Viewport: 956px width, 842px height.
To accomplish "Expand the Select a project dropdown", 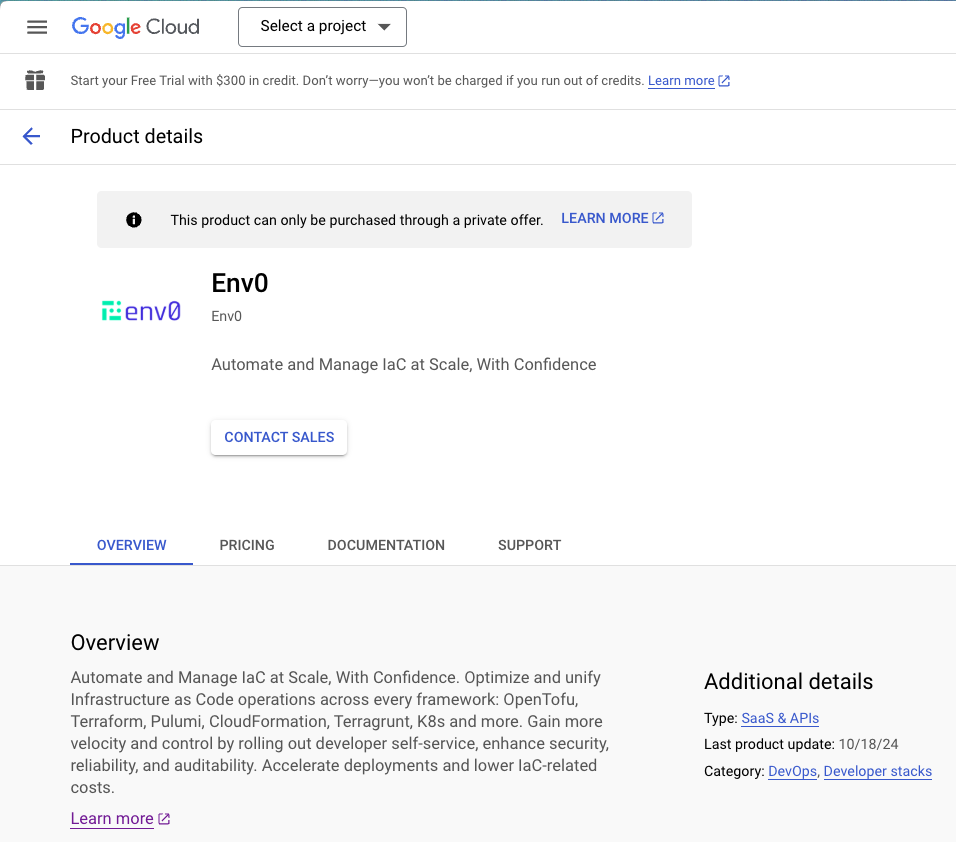I will pos(322,27).
